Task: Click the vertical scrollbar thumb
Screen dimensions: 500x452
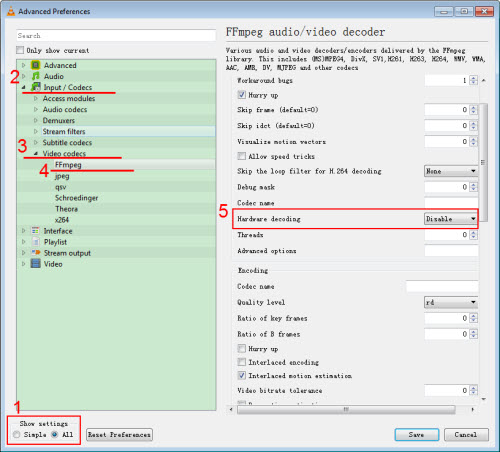Action: pos(483,162)
